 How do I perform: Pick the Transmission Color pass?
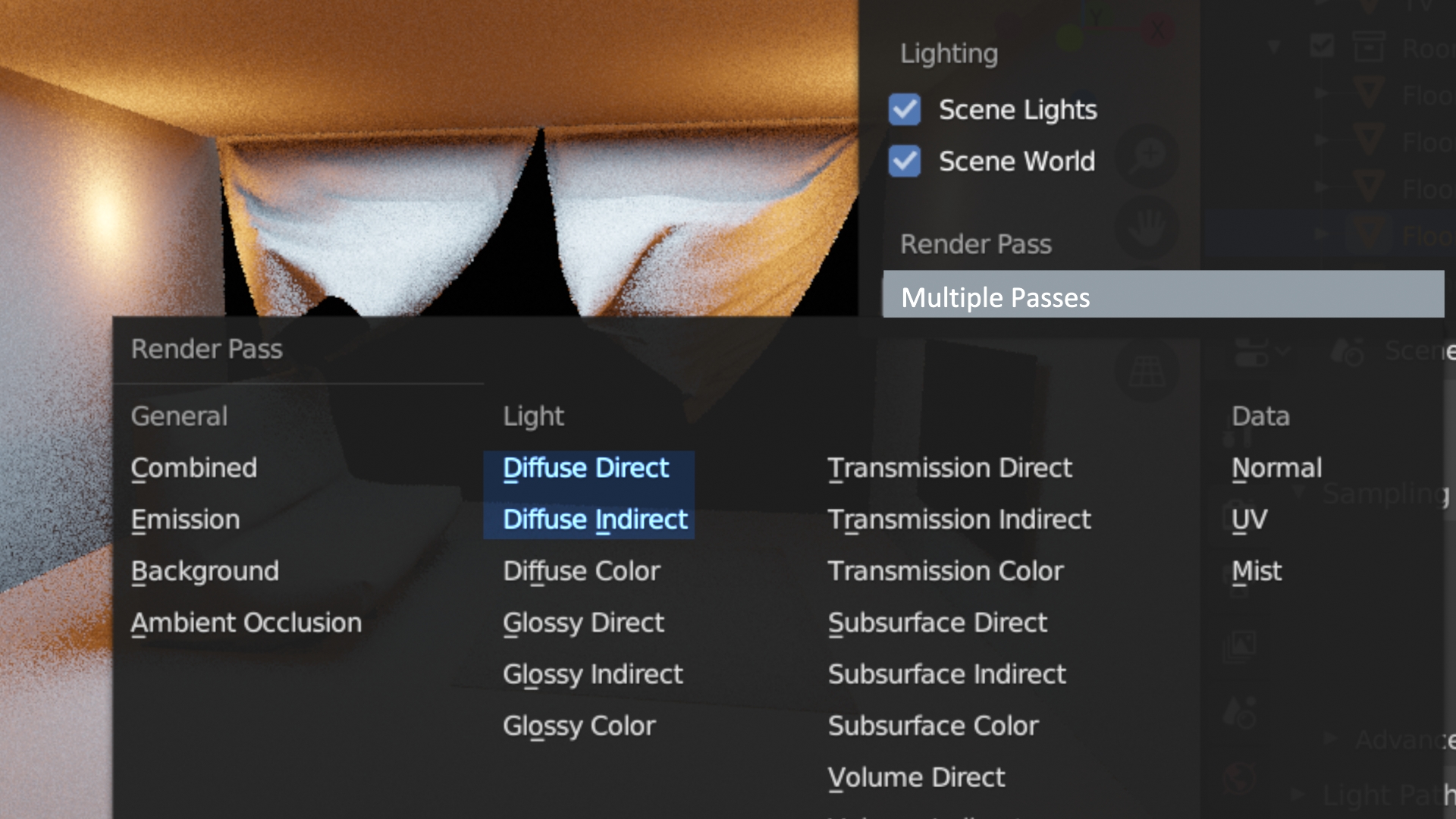pos(946,571)
